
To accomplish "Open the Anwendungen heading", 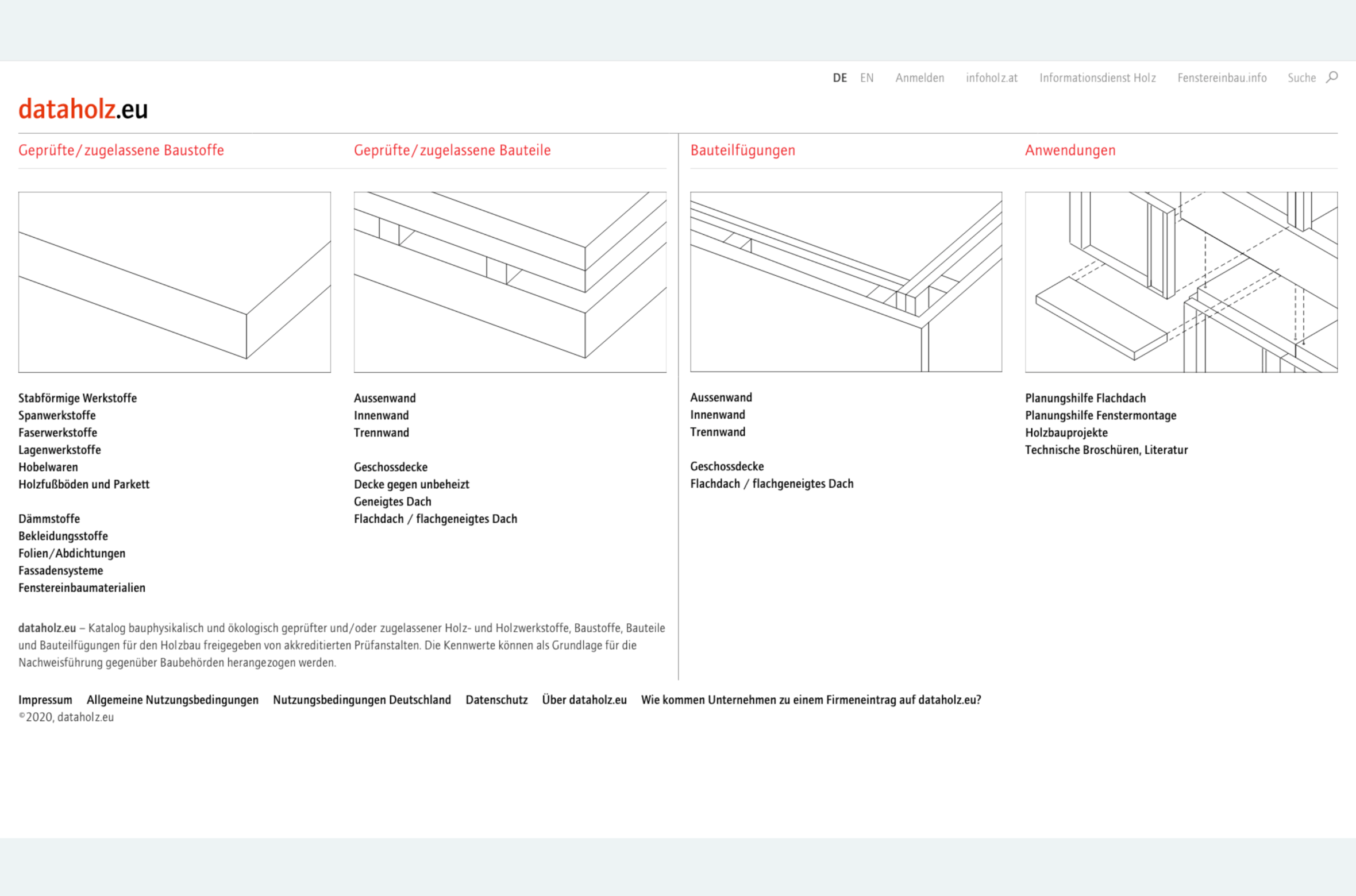I will (1070, 150).
